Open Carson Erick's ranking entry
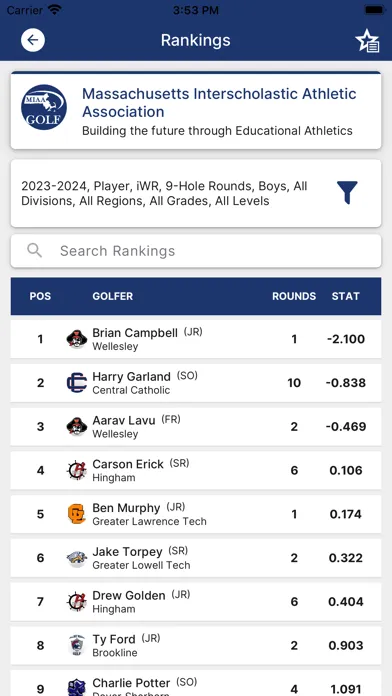The image size is (392, 696). [196, 471]
